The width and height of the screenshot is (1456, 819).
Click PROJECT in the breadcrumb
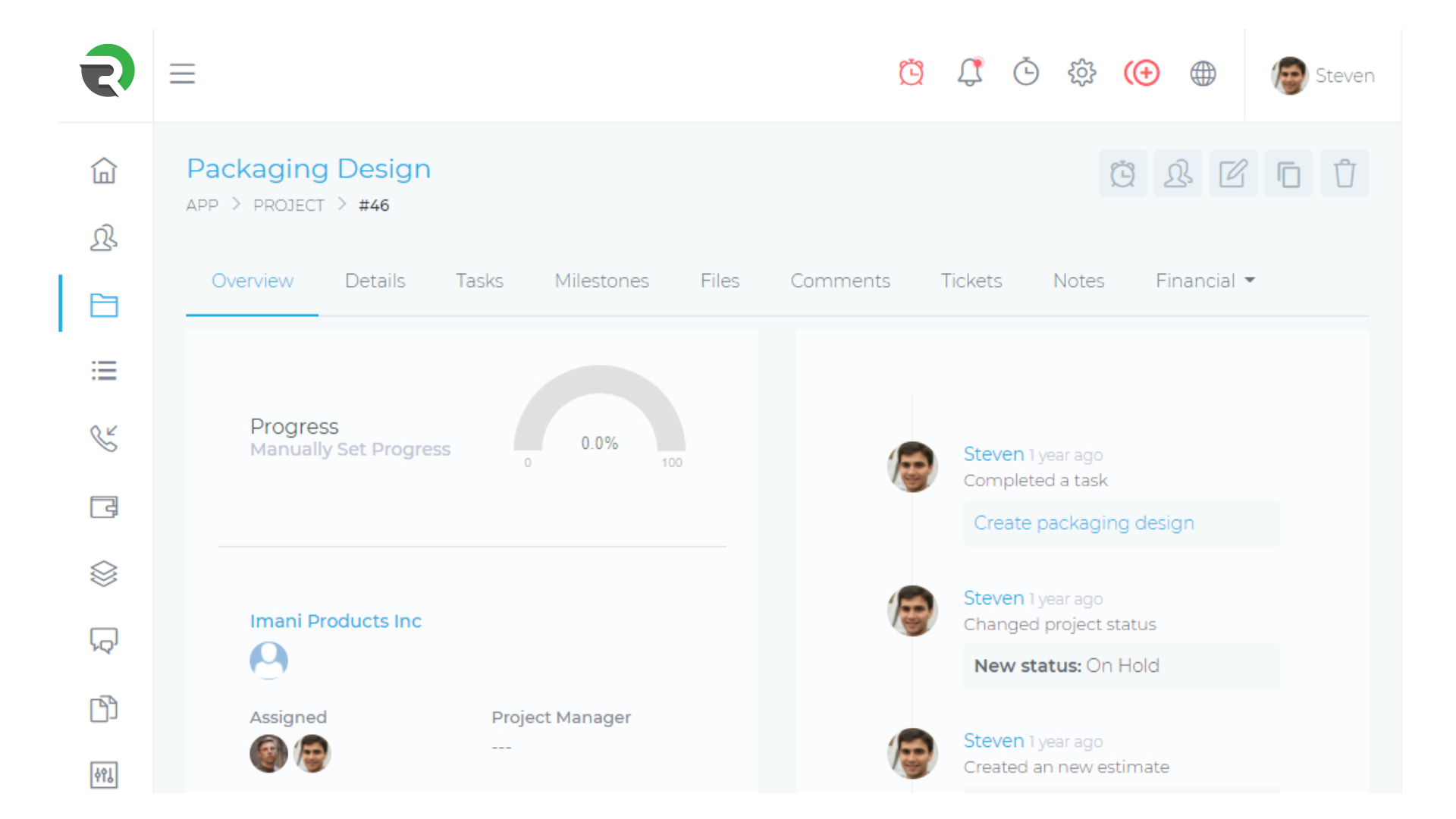[x=288, y=206]
